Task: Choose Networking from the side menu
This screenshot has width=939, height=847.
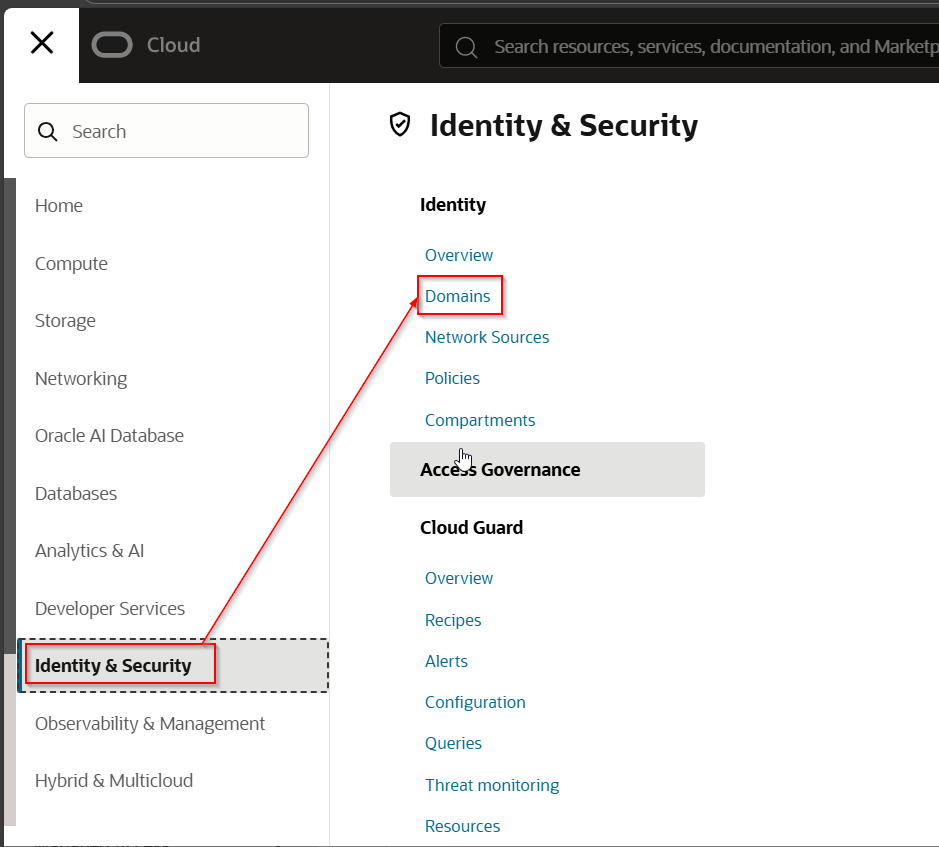Action: (x=81, y=379)
